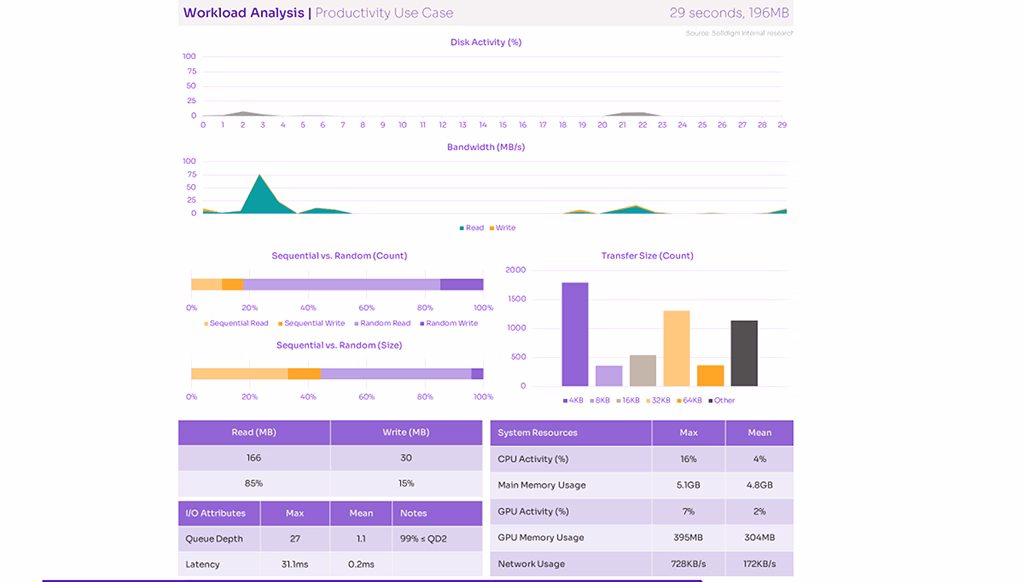
Task: Select the 4.8GB memory mean value
Action: (x=760, y=485)
